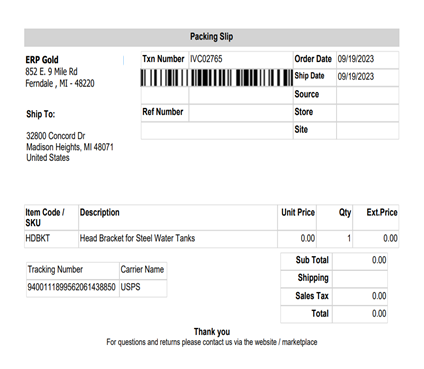The height and width of the screenshot is (369, 424).
Task: Click the Madison Heights address line
Action: 70,147
